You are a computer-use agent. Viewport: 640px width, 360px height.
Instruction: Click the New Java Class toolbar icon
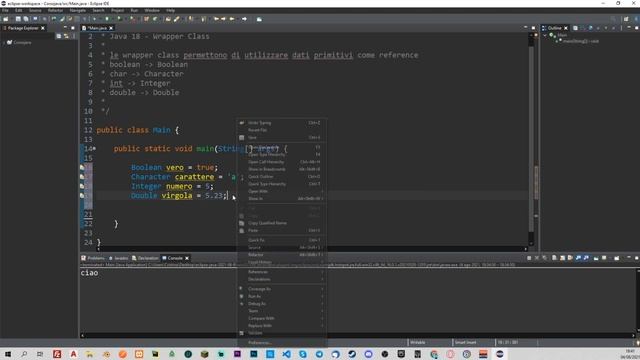pyautogui.click(x=155, y=19)
